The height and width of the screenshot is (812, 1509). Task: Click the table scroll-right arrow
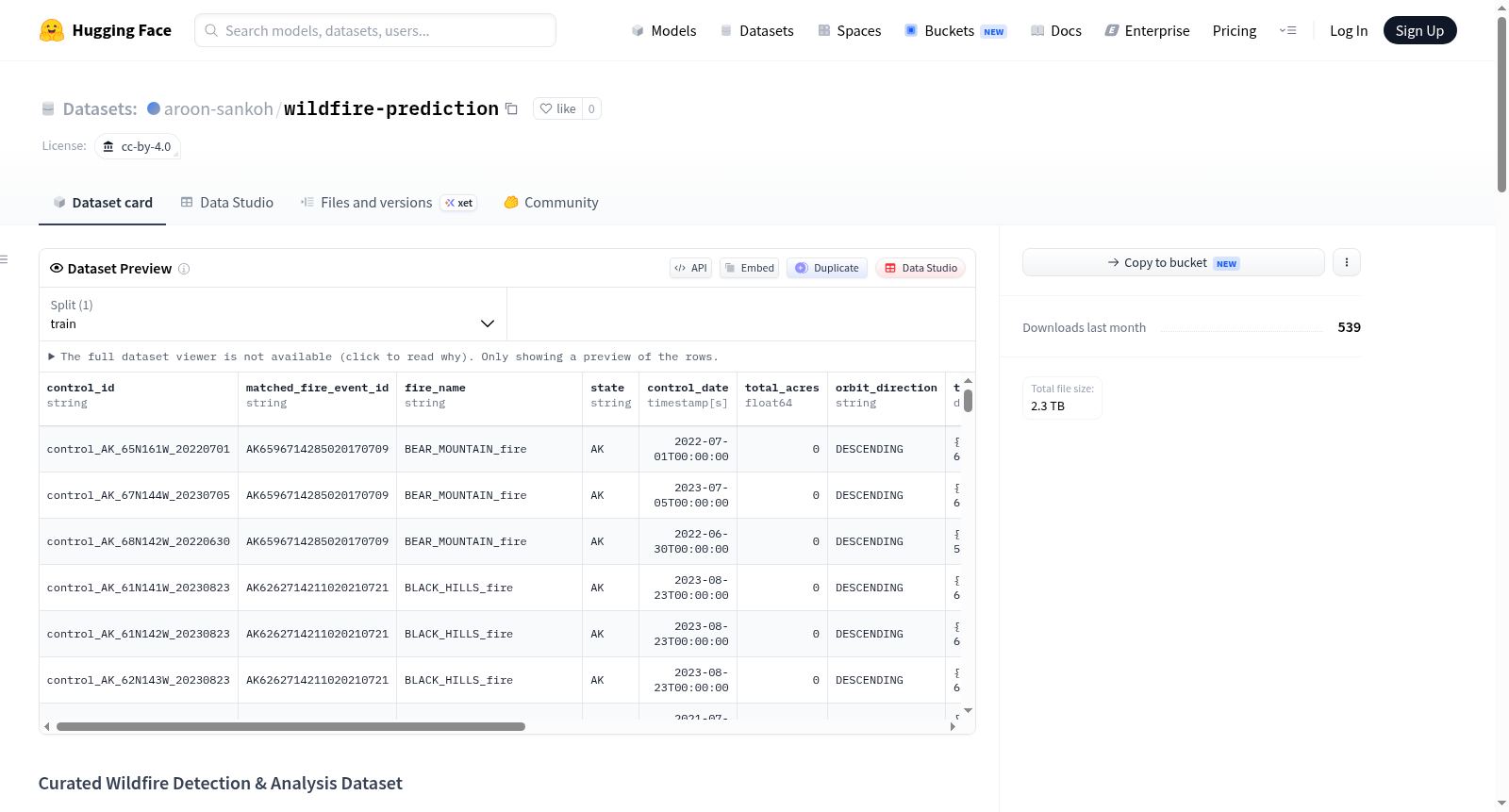click(953, 726)
